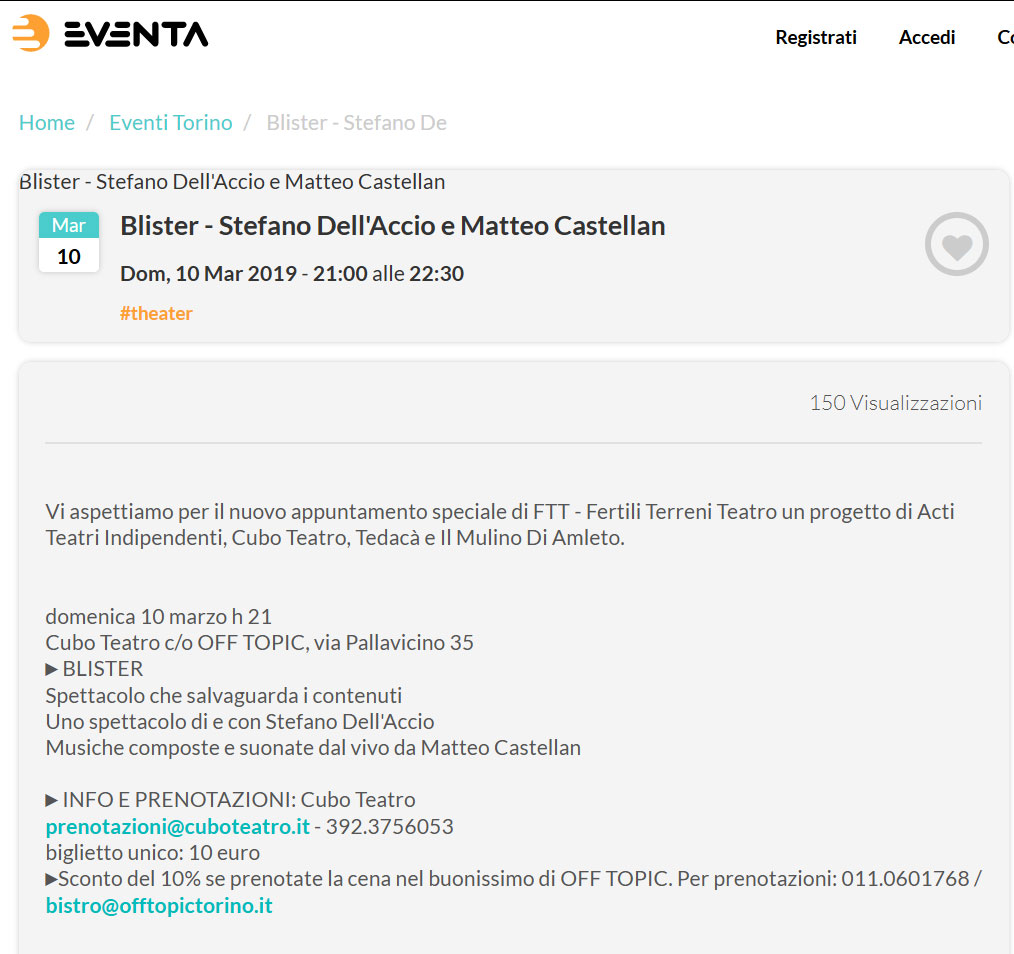
Task: Click the phone number 392.3756053
Action: (389, 827)
